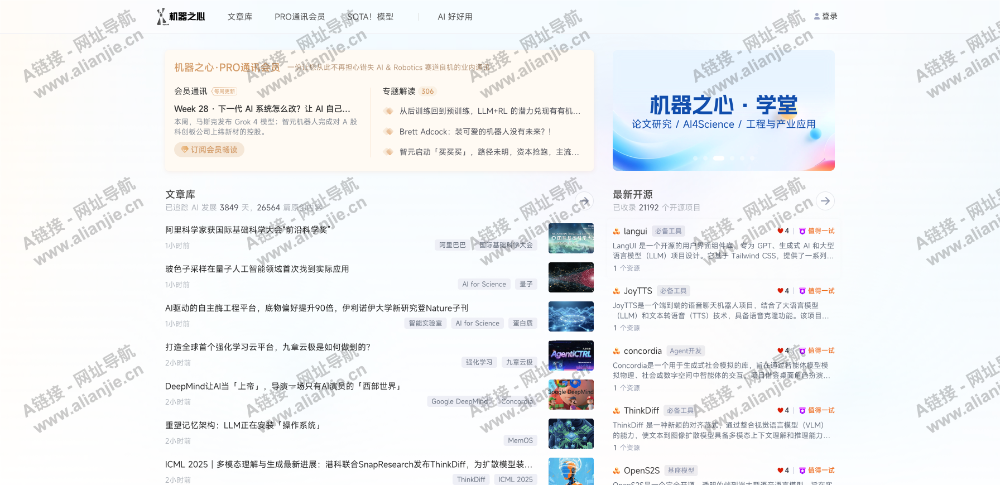Viewport: 1000px width, 485px height.
Task: Like langui with its heart icon
Action: tap(780, 231)
